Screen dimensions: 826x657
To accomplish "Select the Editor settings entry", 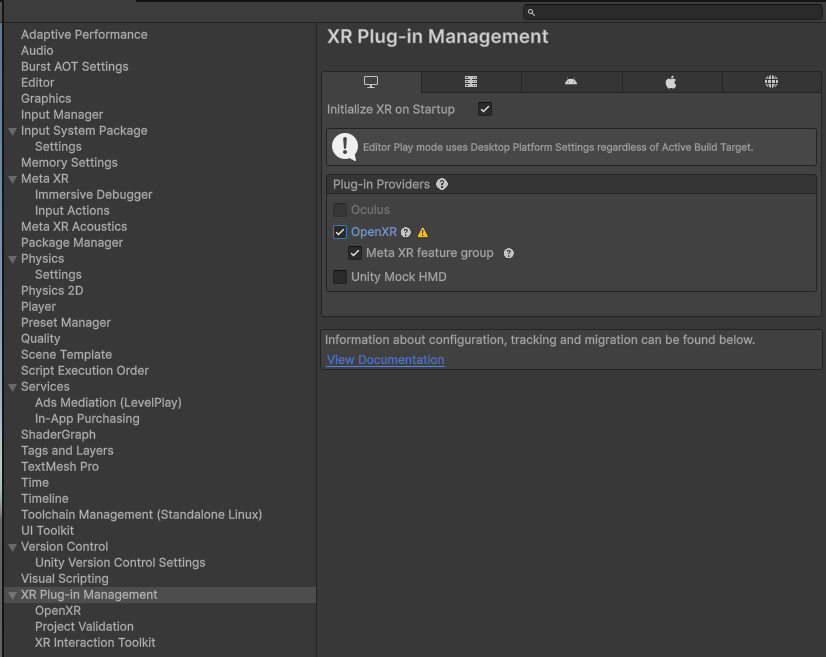I will [37, 83].
